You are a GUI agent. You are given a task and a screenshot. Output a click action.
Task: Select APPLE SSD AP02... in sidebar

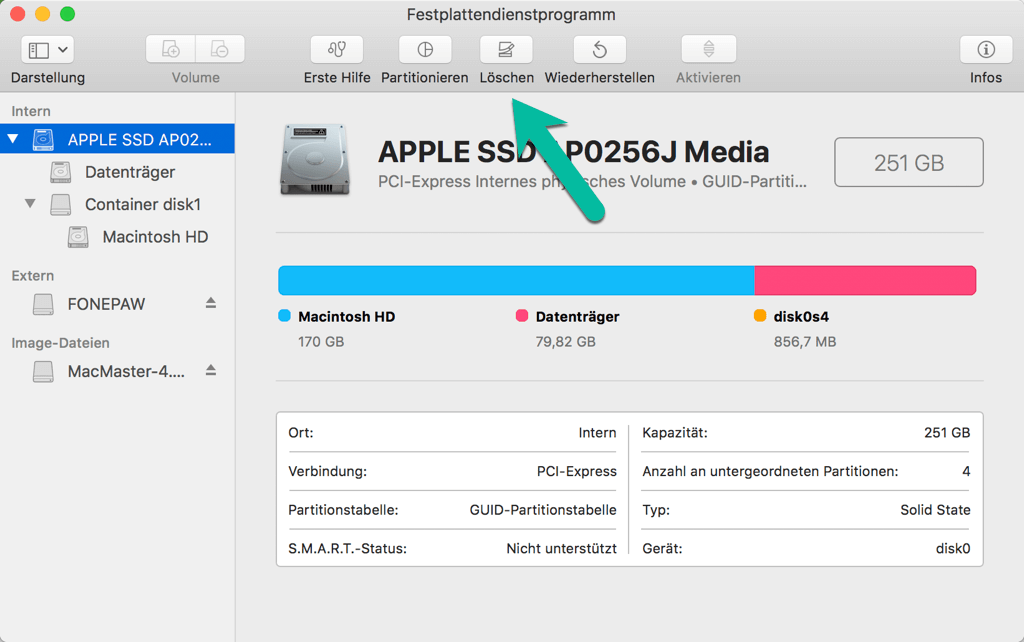118,139
